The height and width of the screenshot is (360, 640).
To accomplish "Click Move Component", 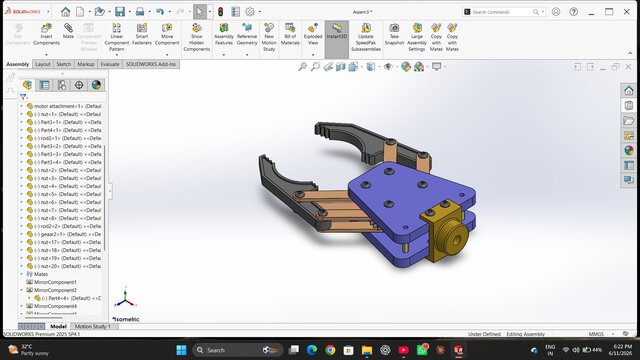I will pyautogui.click(x=167, y=34).
